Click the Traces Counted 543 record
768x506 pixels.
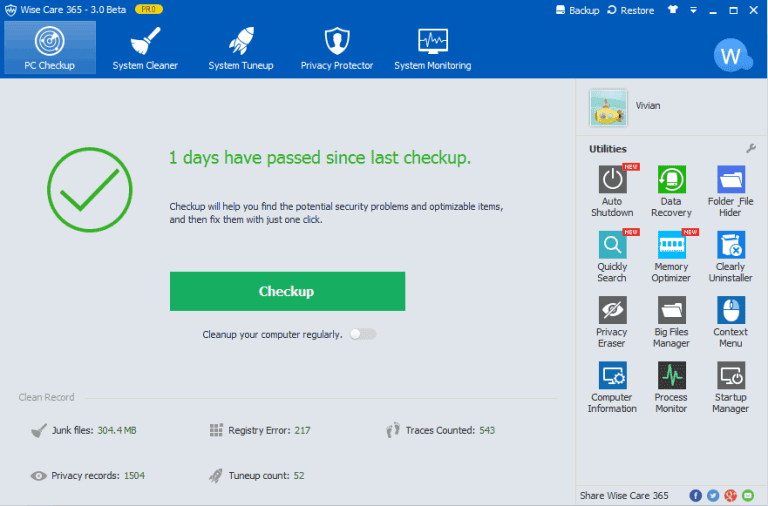[x=440, y=430]
